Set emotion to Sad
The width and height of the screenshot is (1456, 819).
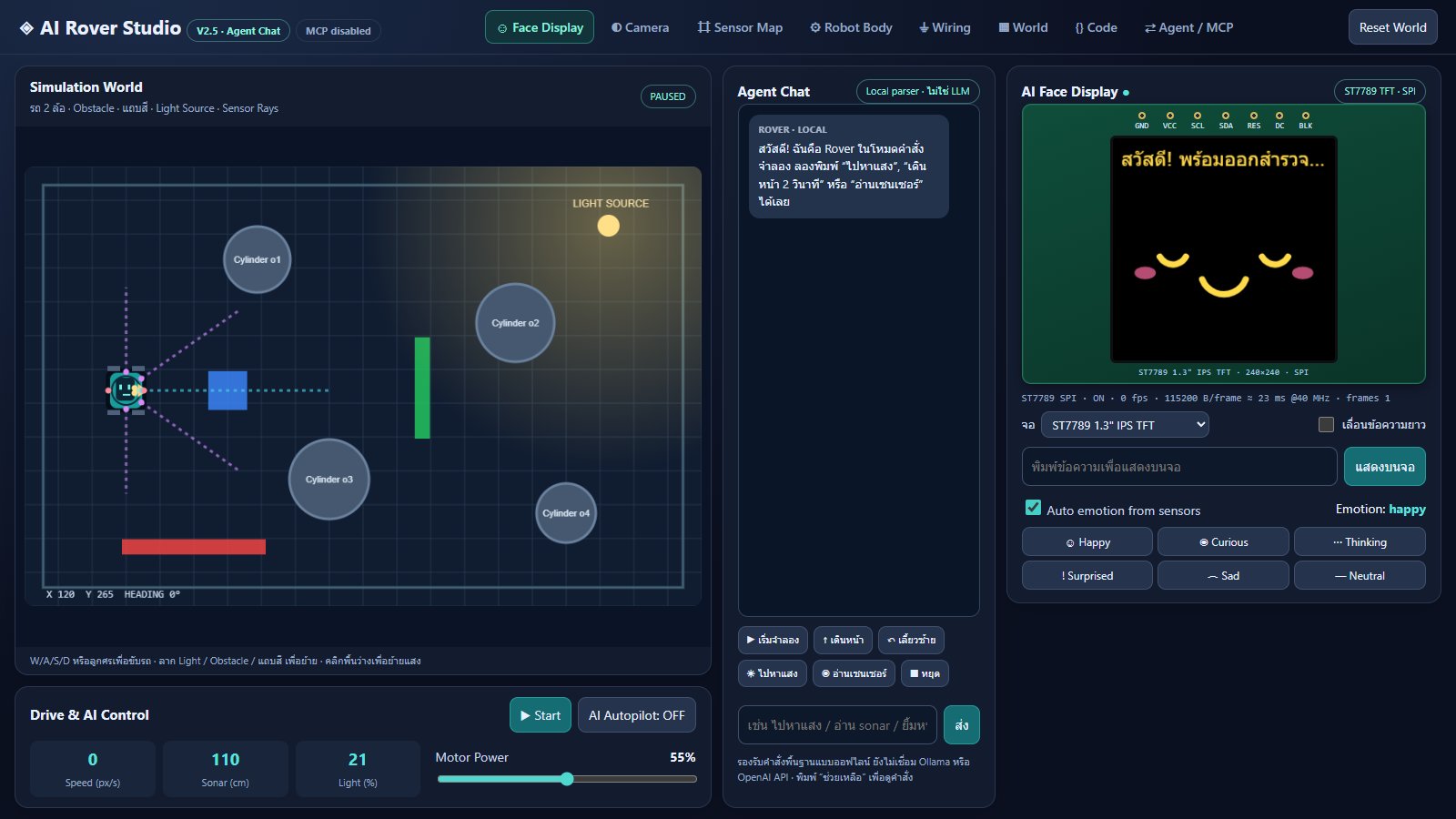tap(1223, 576)
